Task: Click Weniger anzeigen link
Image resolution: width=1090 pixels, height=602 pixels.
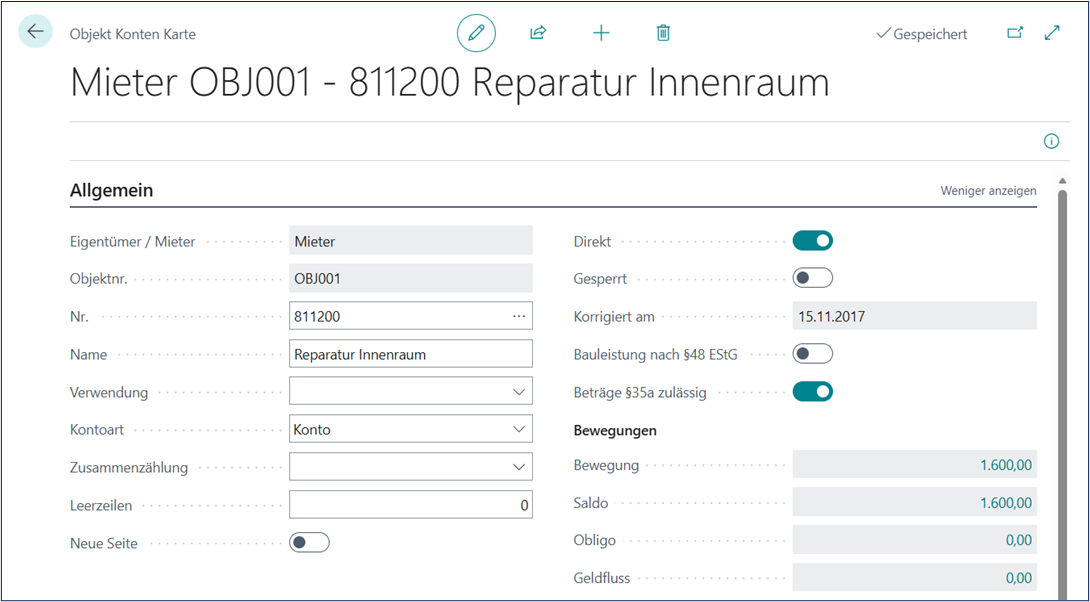Action: [988, 190]
